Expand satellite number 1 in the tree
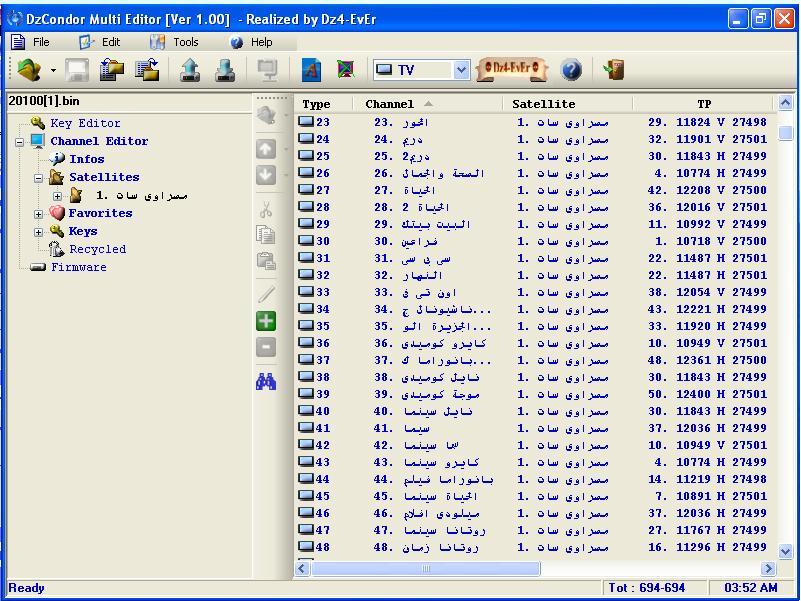The width and height of the screenshot is (801, 601). (x=57, y=196)
